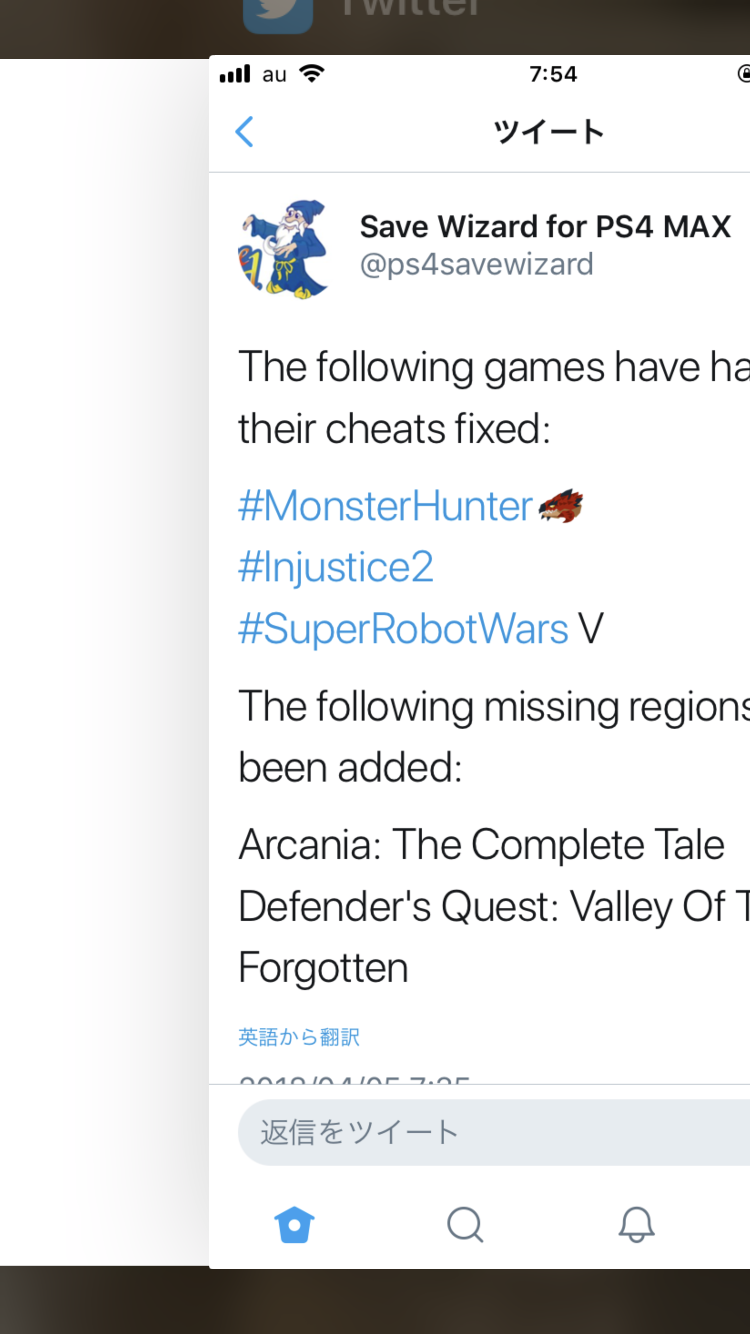The width and height of the screenshot is (750, 1334).
Task: Tap the Save Wizard for PS4 MAX name
Action: [545, 227]
